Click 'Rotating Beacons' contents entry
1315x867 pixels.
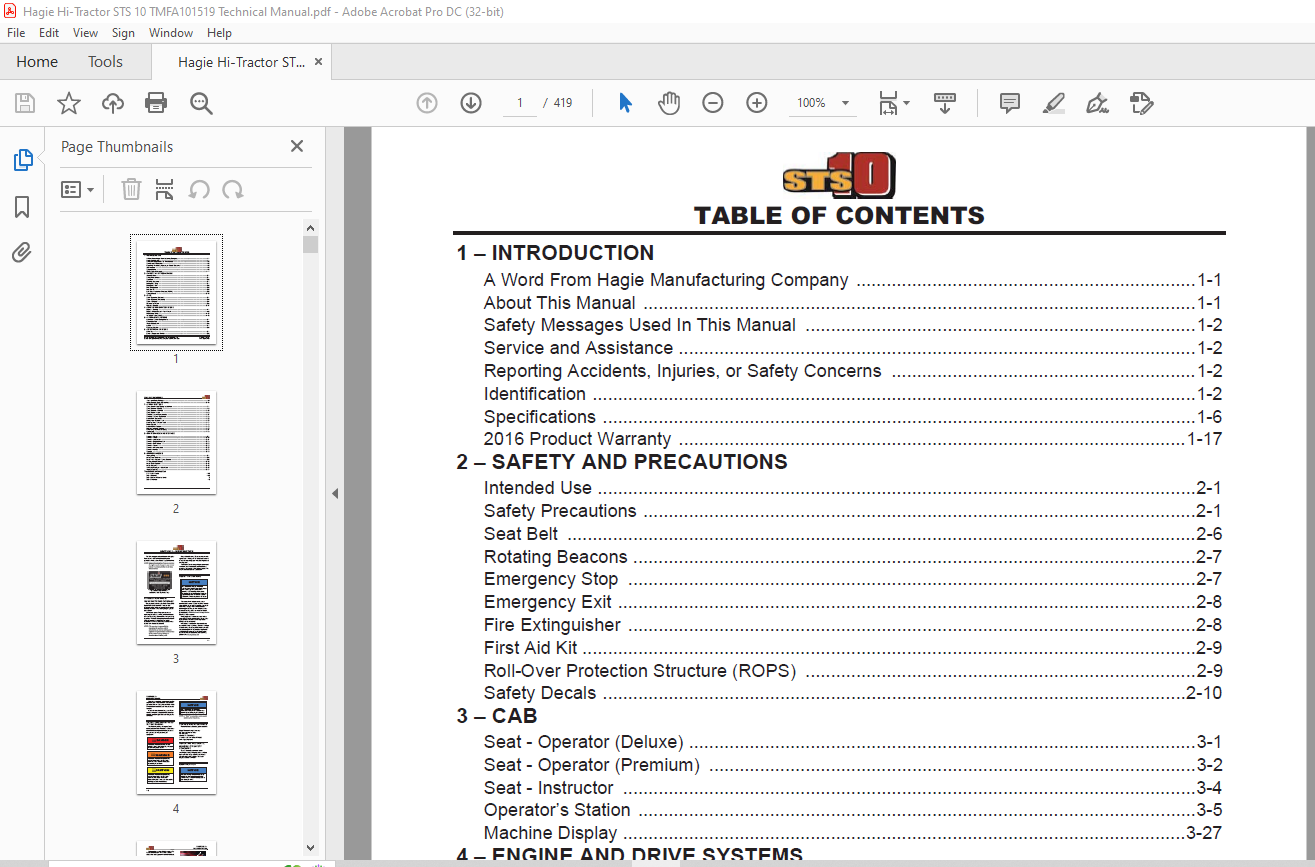pos(555,557)
